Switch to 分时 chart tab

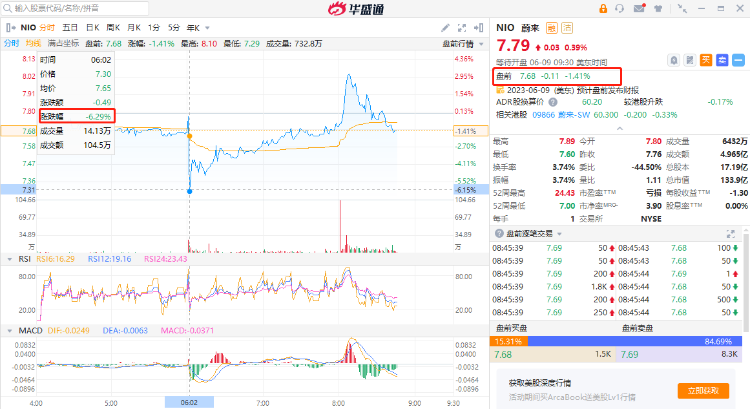[47, 28]
